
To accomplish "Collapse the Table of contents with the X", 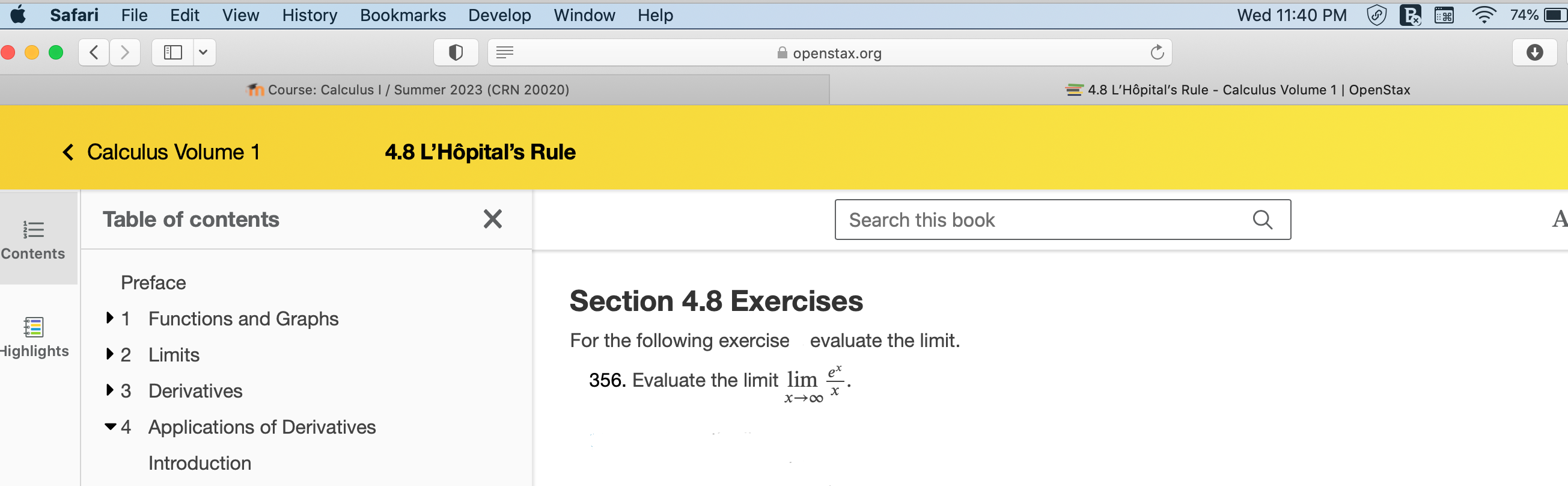I will [x=492, y=220].
